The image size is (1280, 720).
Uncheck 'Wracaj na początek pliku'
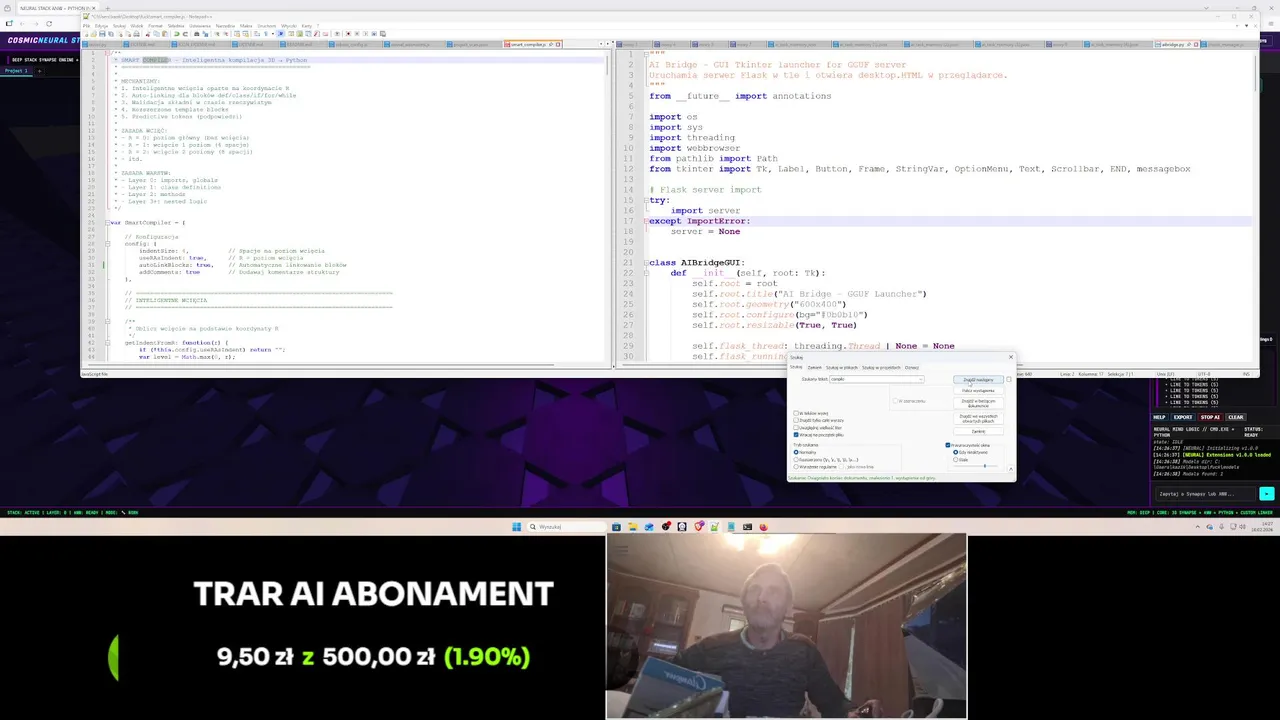pyautogui.click(x=796, y=435)
